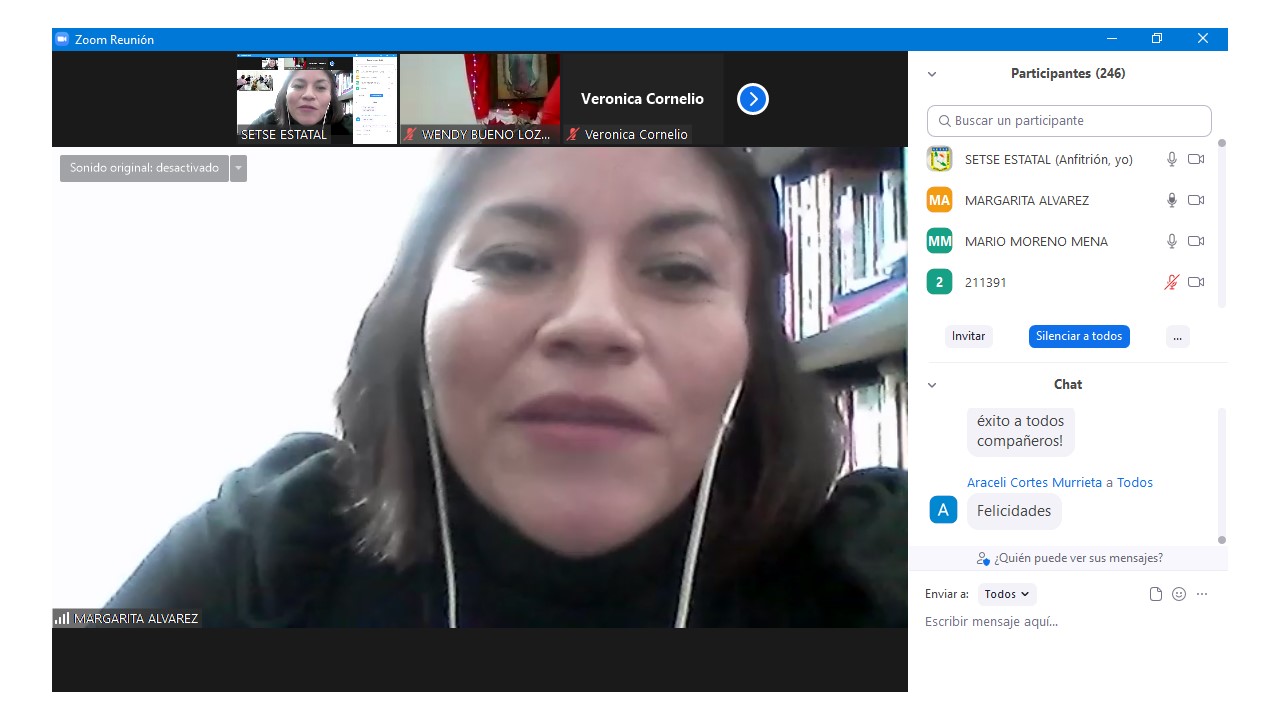
Task: Click the chat panel scrollbar
Action: pyautogui.click(x=1221, y=476)
